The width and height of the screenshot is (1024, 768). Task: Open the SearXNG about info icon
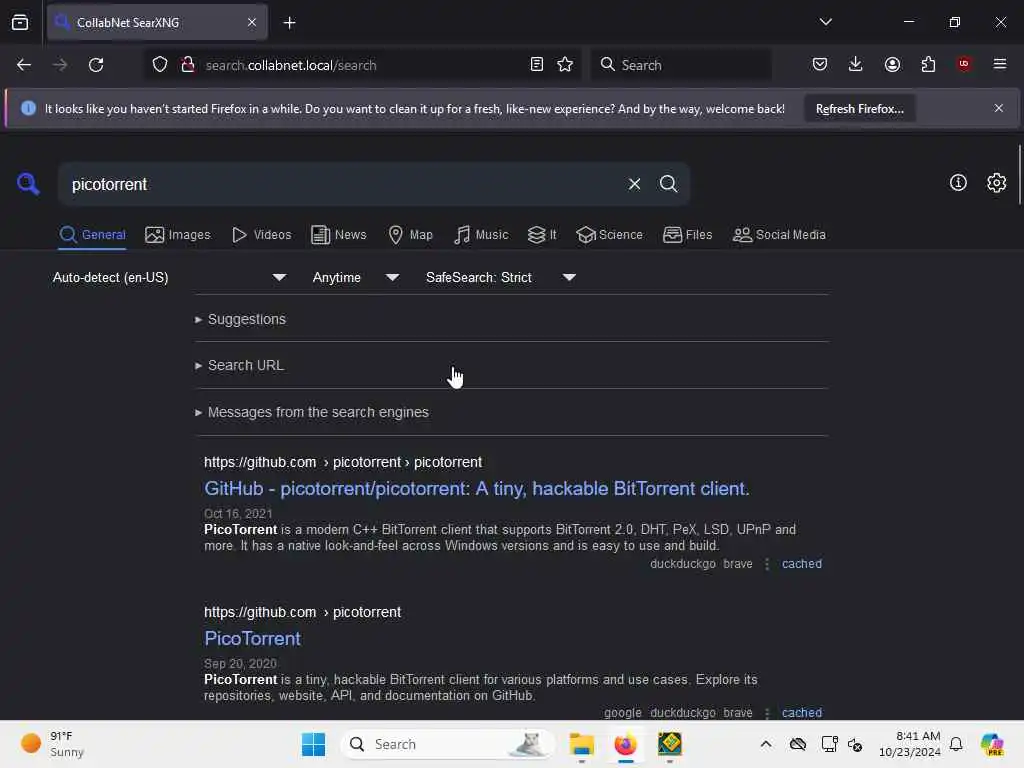click(x=958, y=183)
